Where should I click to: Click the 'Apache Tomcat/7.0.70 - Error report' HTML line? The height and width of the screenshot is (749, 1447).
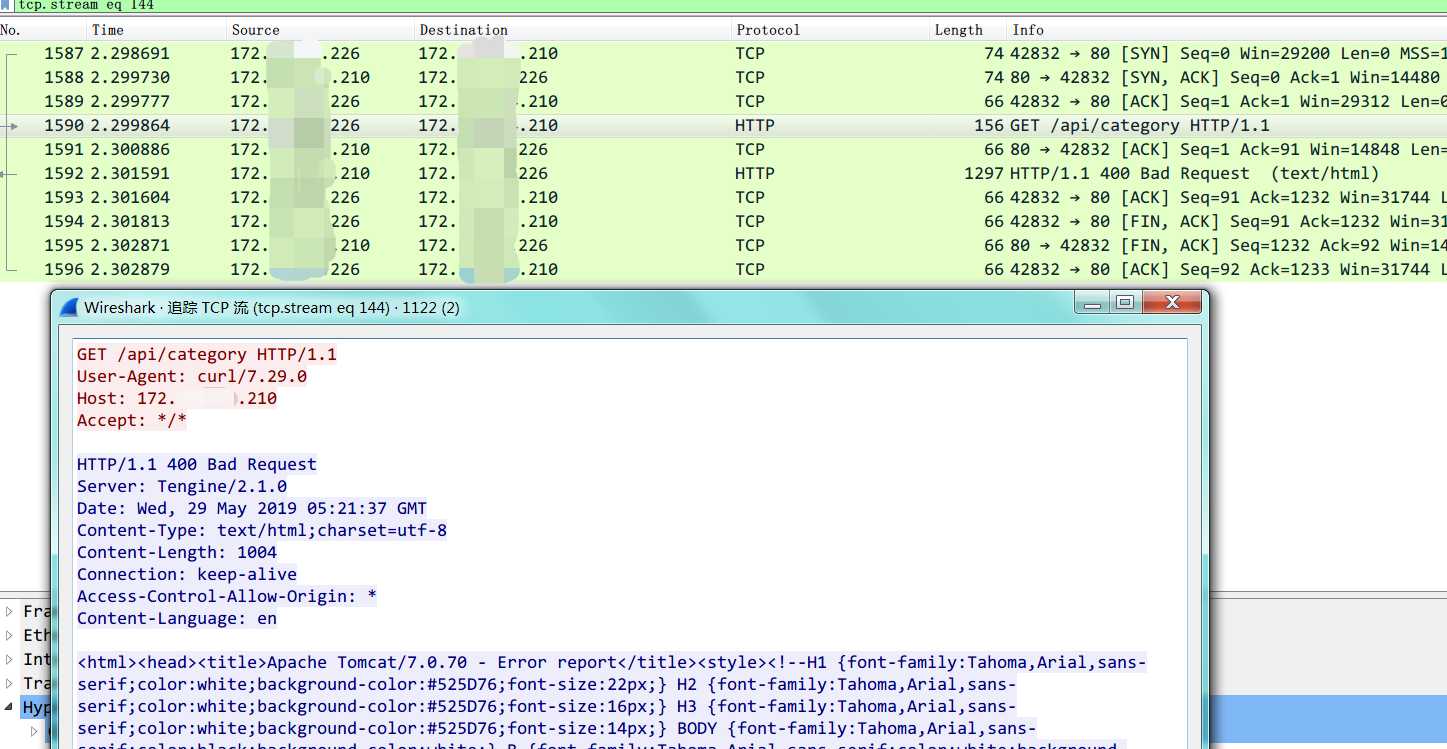pos(612,662)
